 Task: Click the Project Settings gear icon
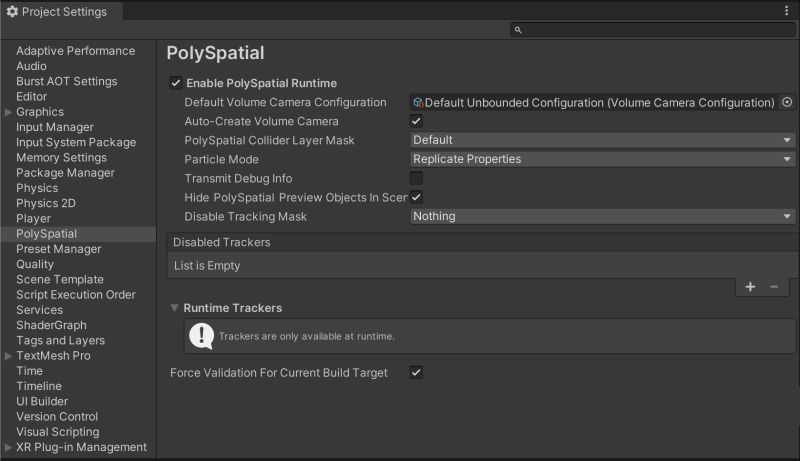[12, 12]
